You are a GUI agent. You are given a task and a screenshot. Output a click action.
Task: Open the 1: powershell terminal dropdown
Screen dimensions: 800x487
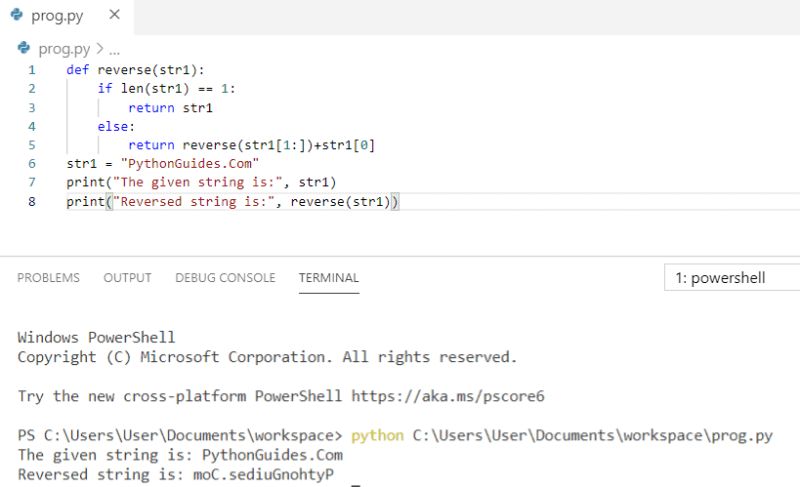[x=732, y=277]
